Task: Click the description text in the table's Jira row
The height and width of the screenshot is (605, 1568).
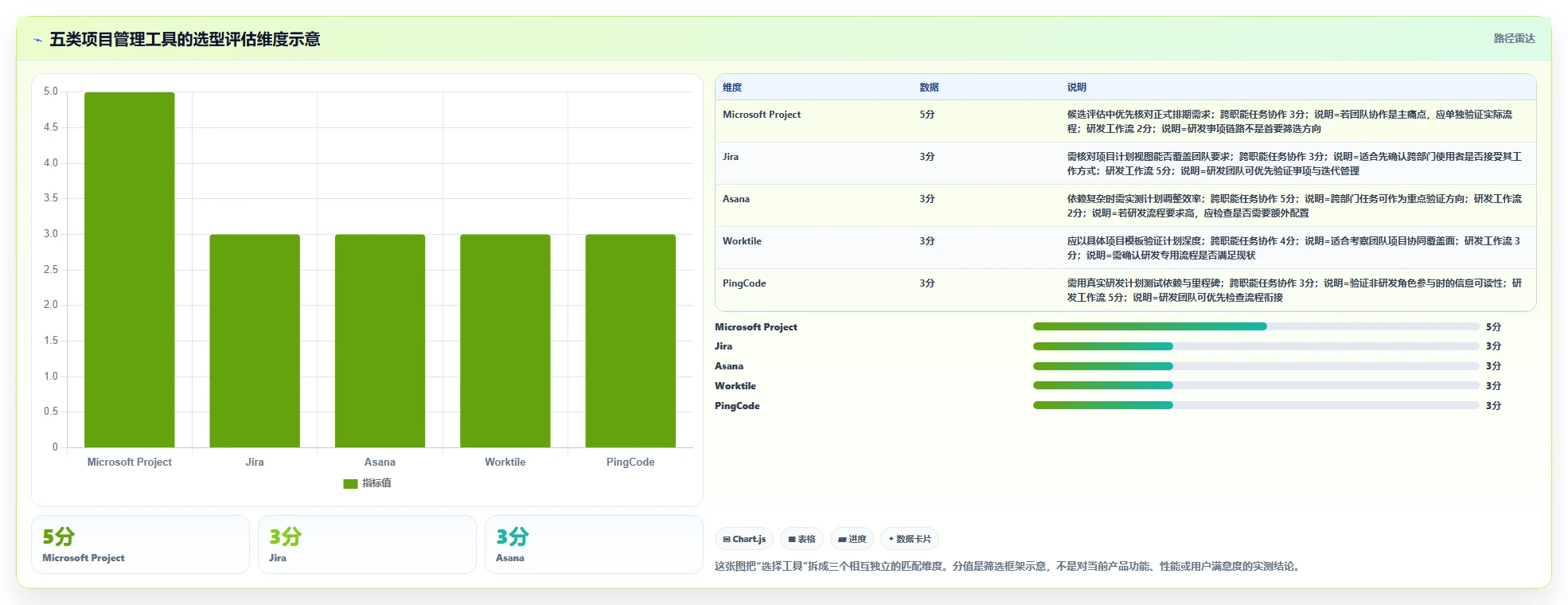Action: coord(1294,164)
